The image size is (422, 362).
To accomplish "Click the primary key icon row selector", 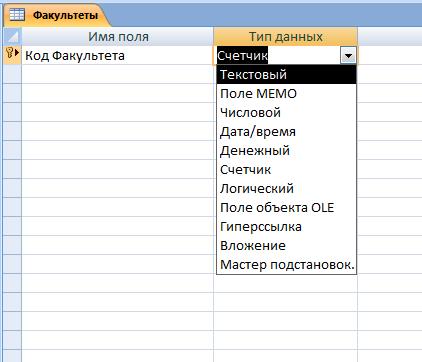I will pyautogui.click(x=12, y=55).
